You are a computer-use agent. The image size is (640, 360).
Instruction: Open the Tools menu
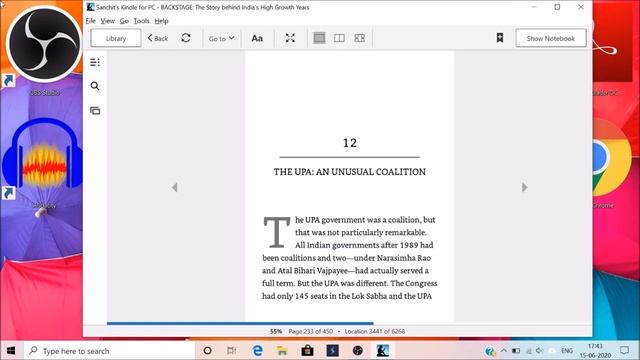point(141,21)
